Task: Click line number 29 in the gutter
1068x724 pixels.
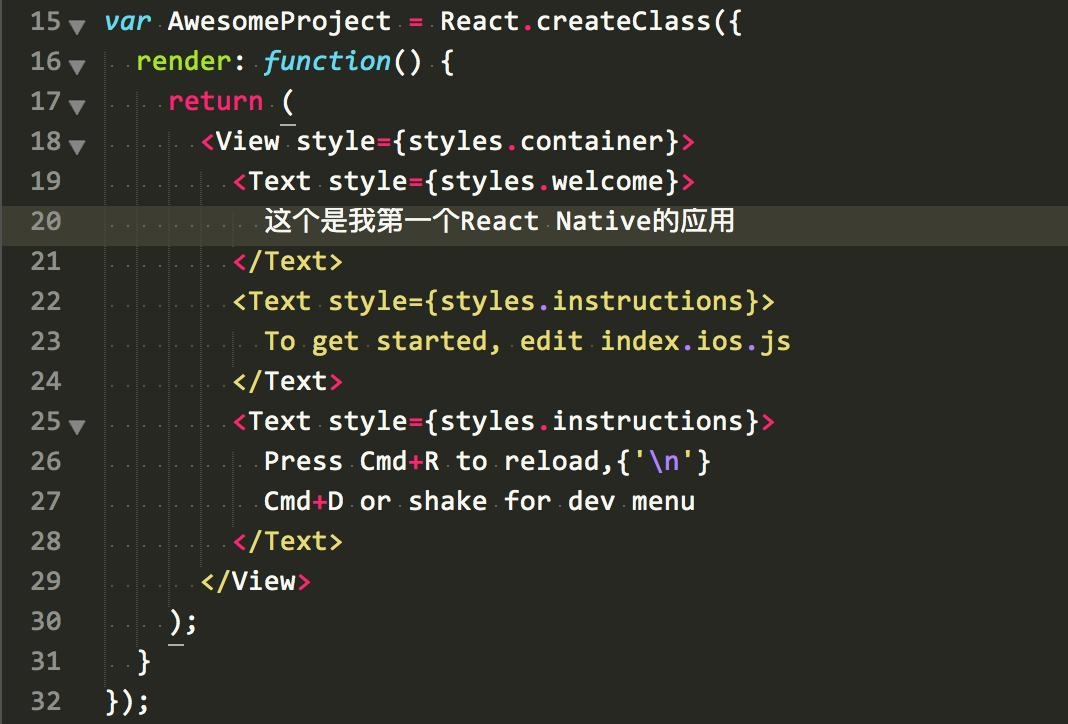Action: point(45,581)
